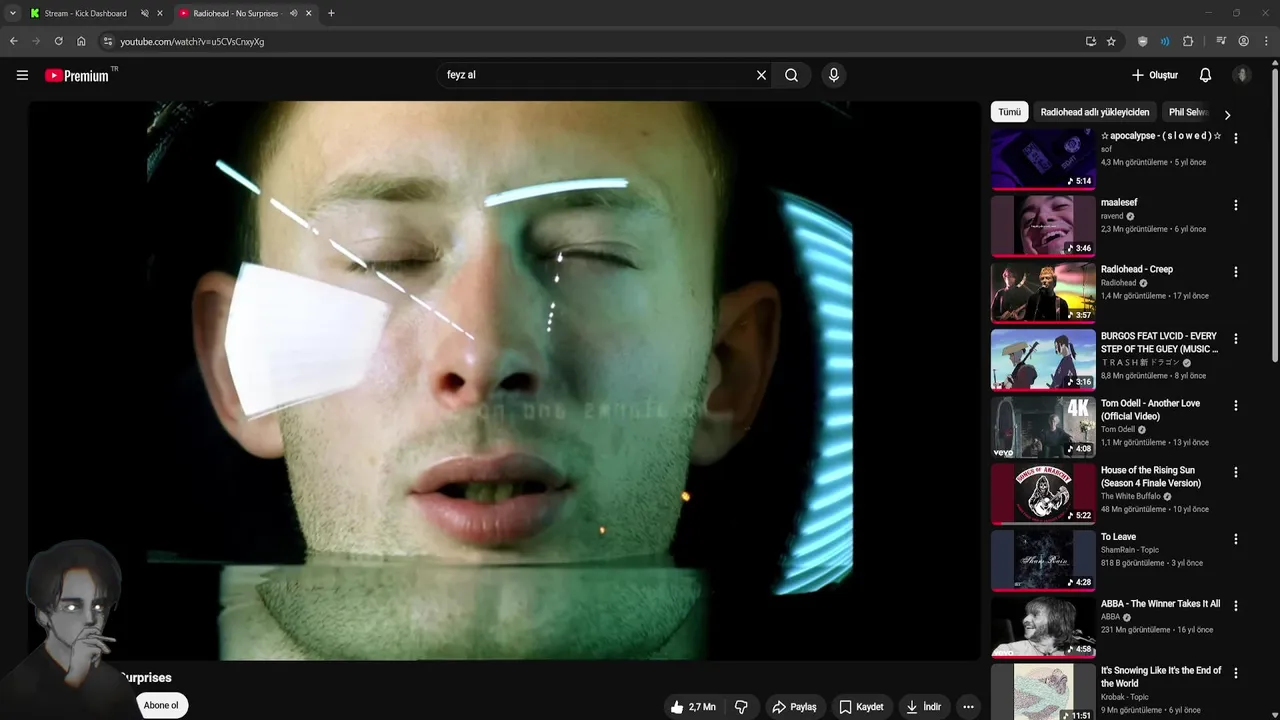
Task: Open tab search dropdown arrow
Action: pyautogui.click(x=13, y=13)
